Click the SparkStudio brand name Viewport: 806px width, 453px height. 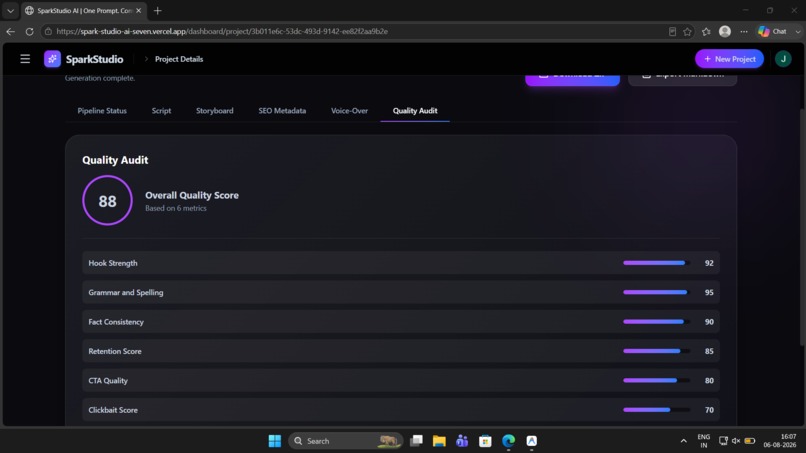[x=95, y=59]
